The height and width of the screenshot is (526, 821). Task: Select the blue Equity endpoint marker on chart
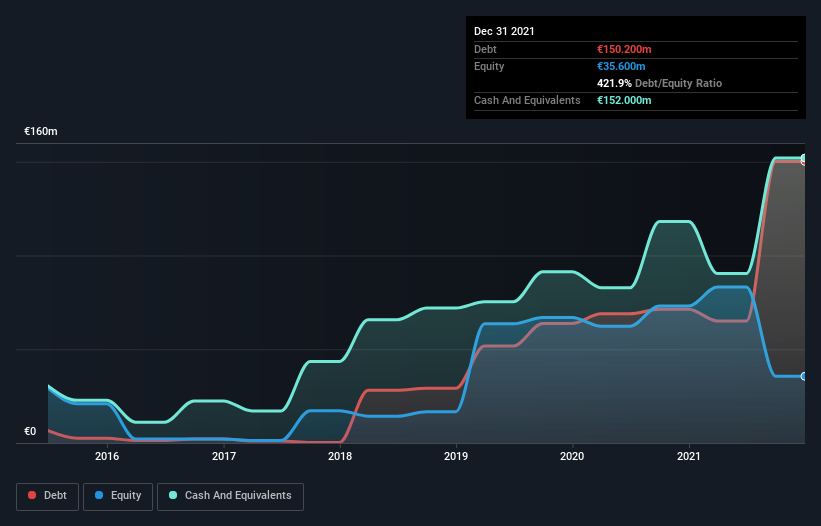804,376
